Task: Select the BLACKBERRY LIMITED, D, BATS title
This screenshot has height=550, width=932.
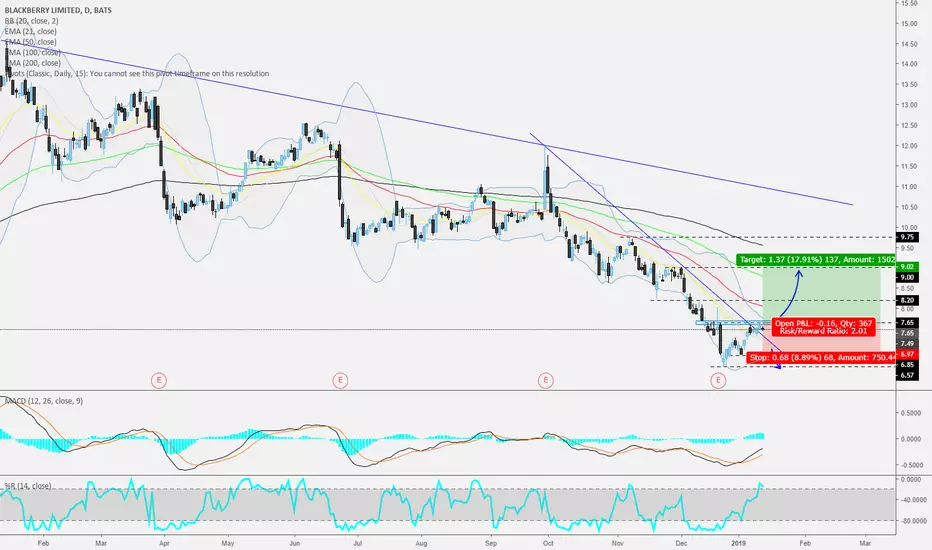Action: [x=58, y=10]
